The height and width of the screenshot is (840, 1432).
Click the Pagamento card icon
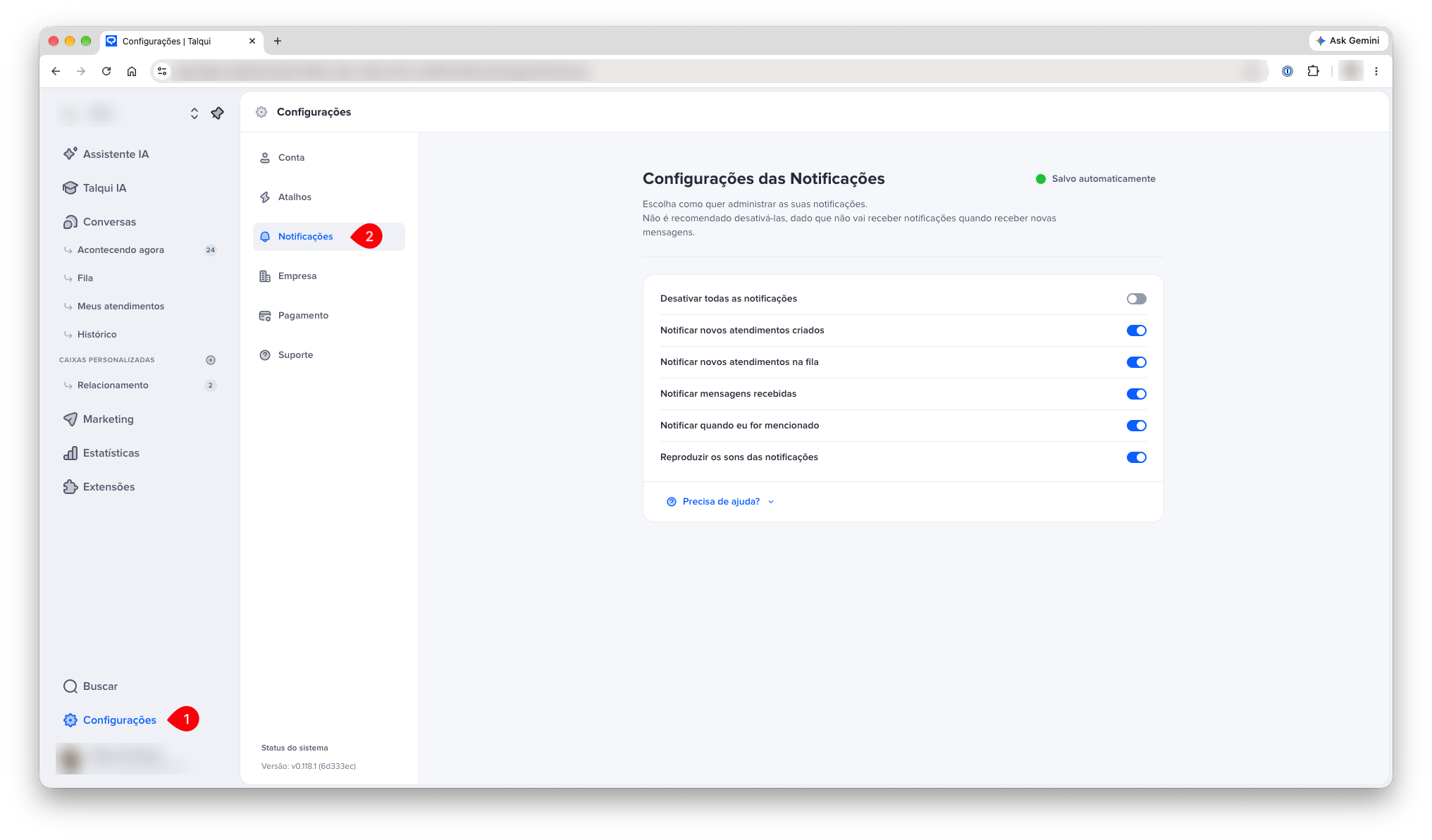(x=265, y=315)
